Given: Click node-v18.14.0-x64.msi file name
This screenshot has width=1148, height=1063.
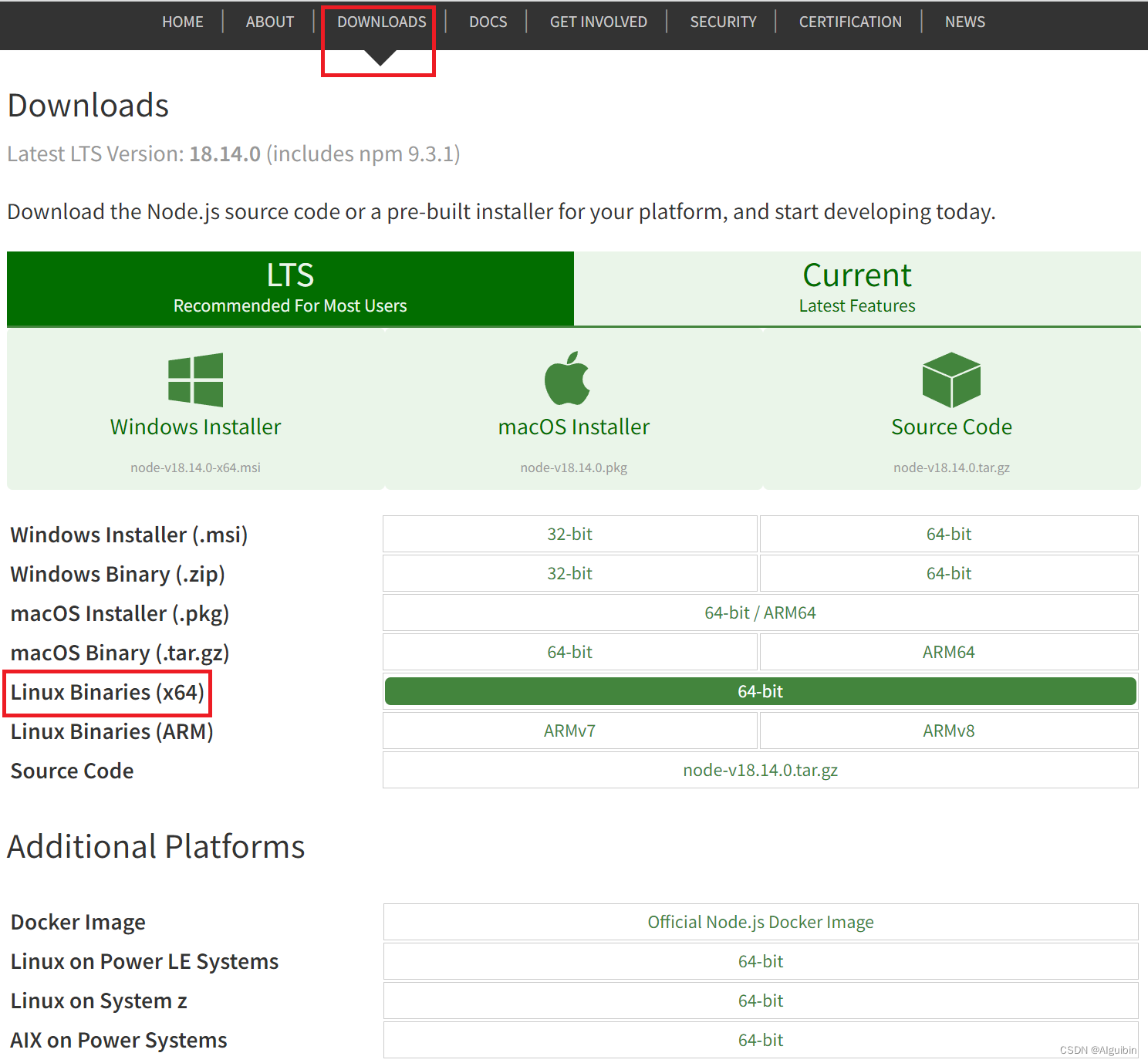Looking at the screenshot, I should click(x=196, y=467).
